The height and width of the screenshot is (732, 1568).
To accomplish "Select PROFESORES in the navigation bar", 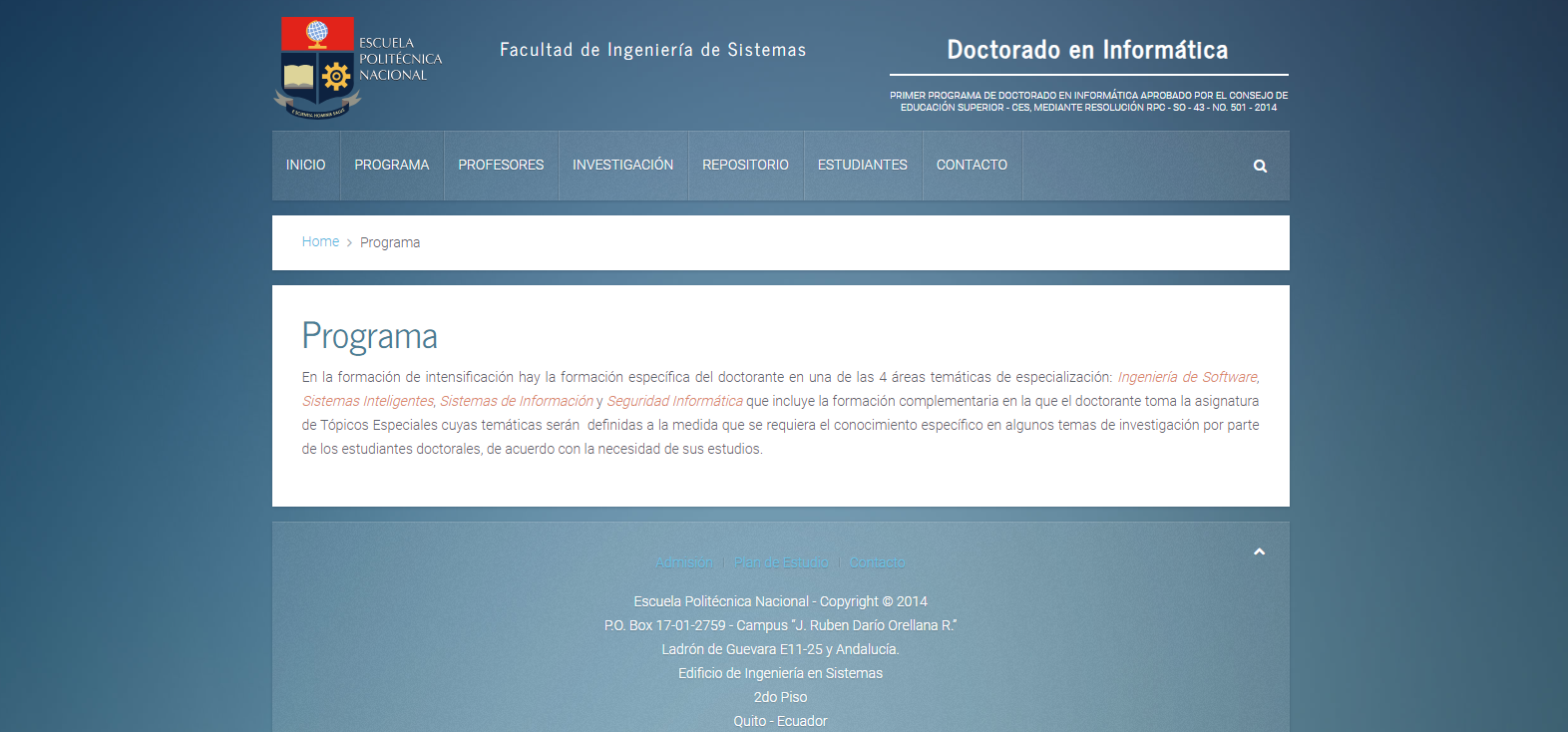I will 501,166.
